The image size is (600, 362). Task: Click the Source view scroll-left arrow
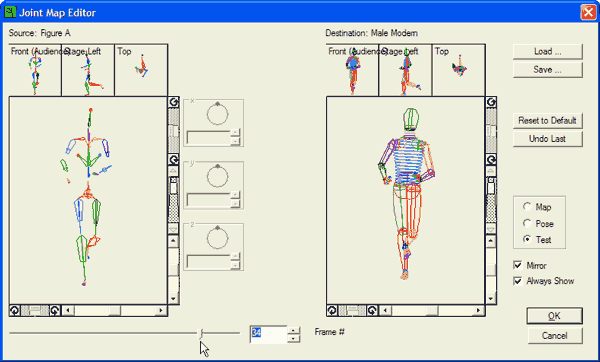pyautogui.click(x=68, y=310)
